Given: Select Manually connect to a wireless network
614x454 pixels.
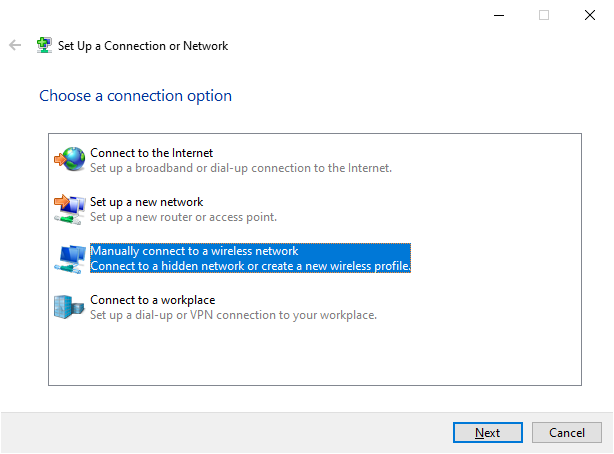Looking at the screenshot, I should coord(194,251).
